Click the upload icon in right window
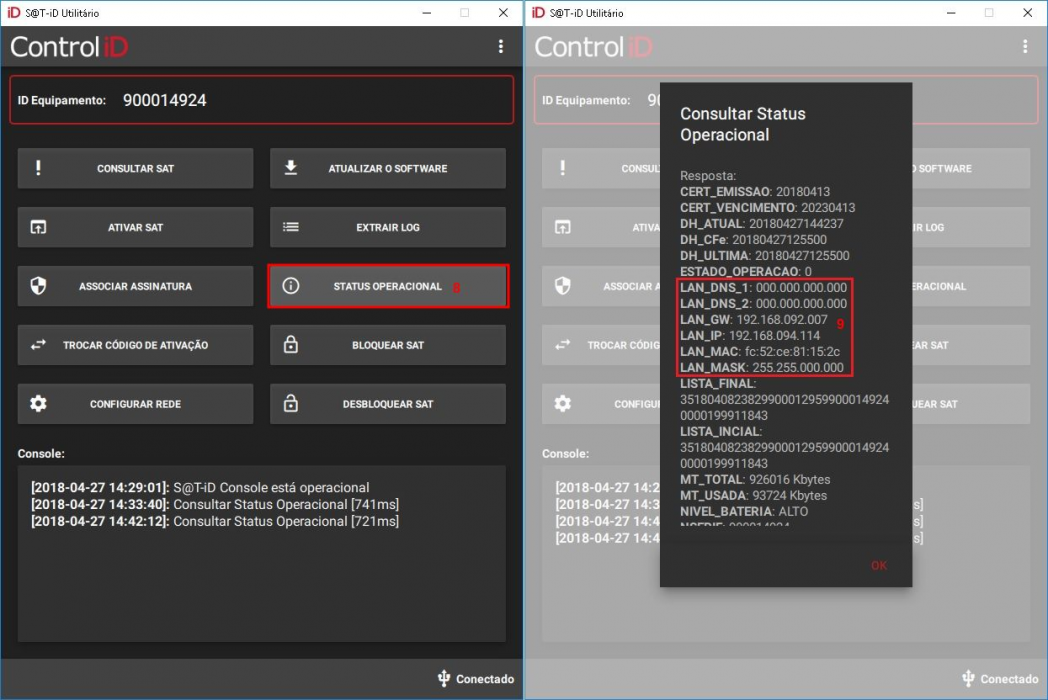The width and height of the screenshot is (1048, 700). coord(563,227)
